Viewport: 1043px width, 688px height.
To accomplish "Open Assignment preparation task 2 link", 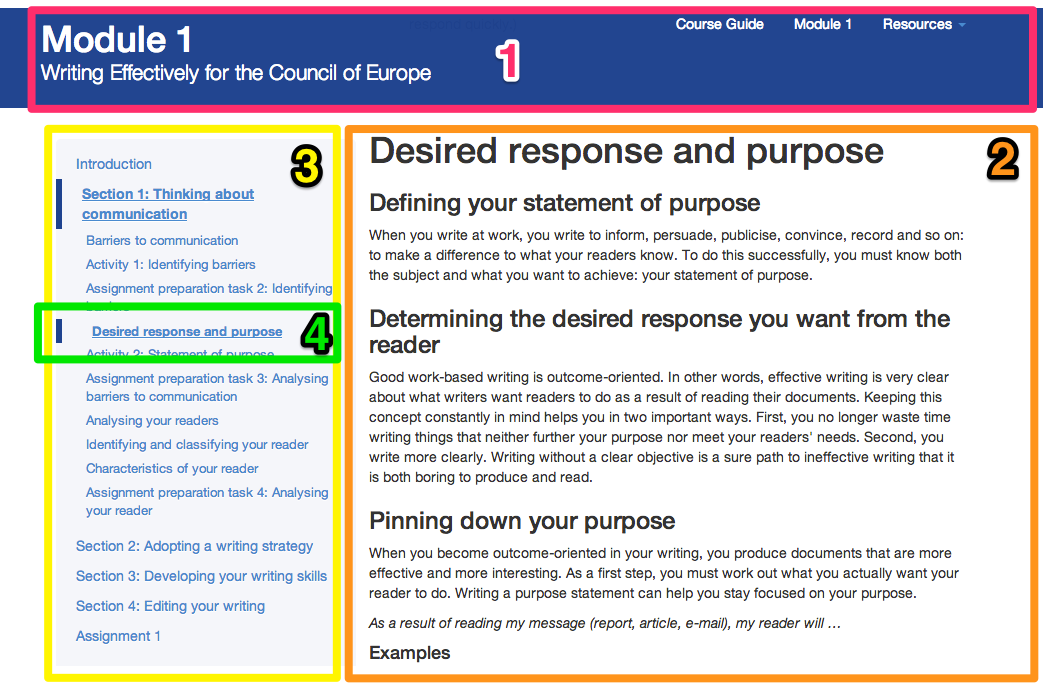I will coord(208,289).
